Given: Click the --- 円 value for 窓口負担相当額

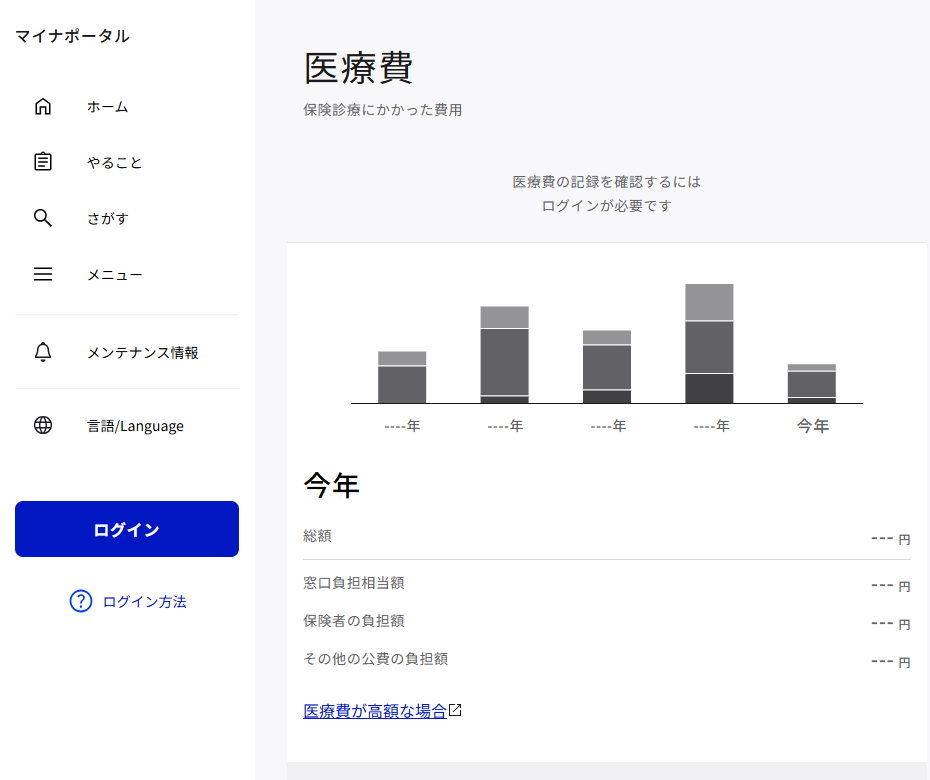Looking at the screenshot, I should point(891,586).
